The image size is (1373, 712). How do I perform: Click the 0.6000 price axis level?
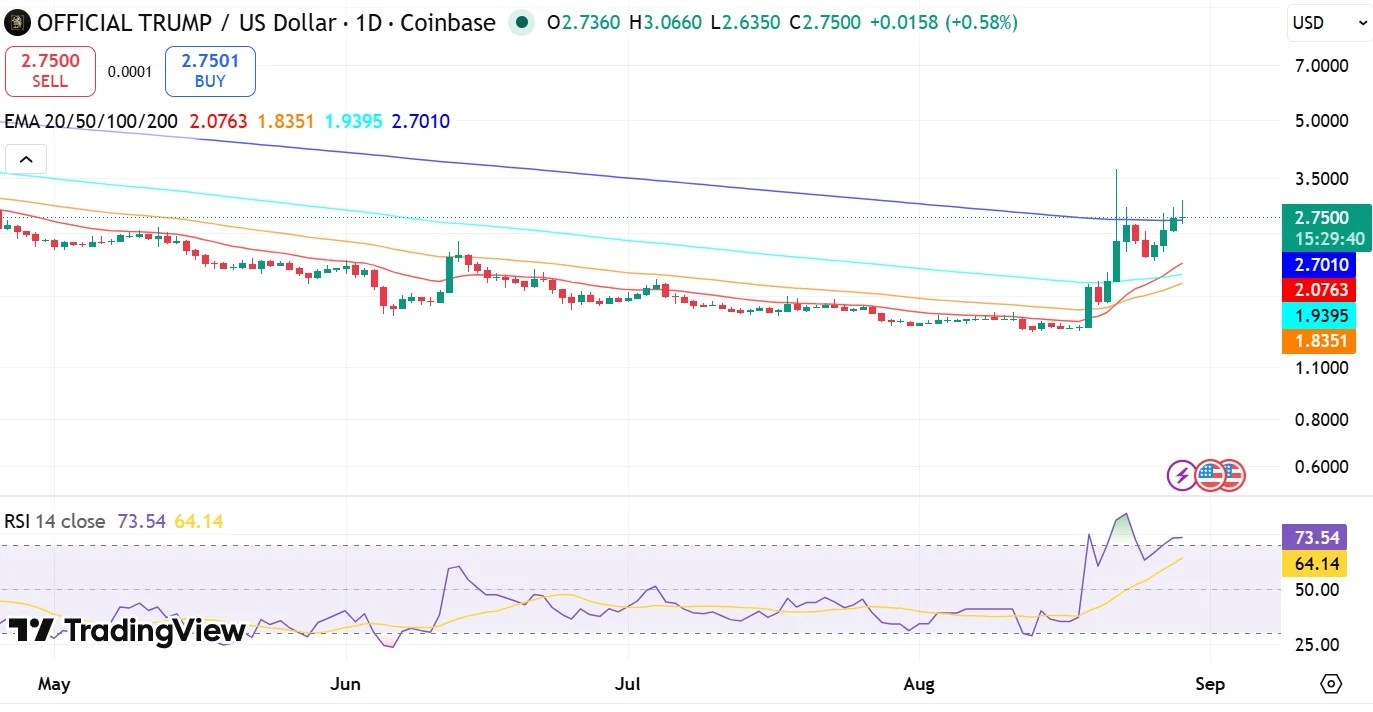click(1322, 467)
